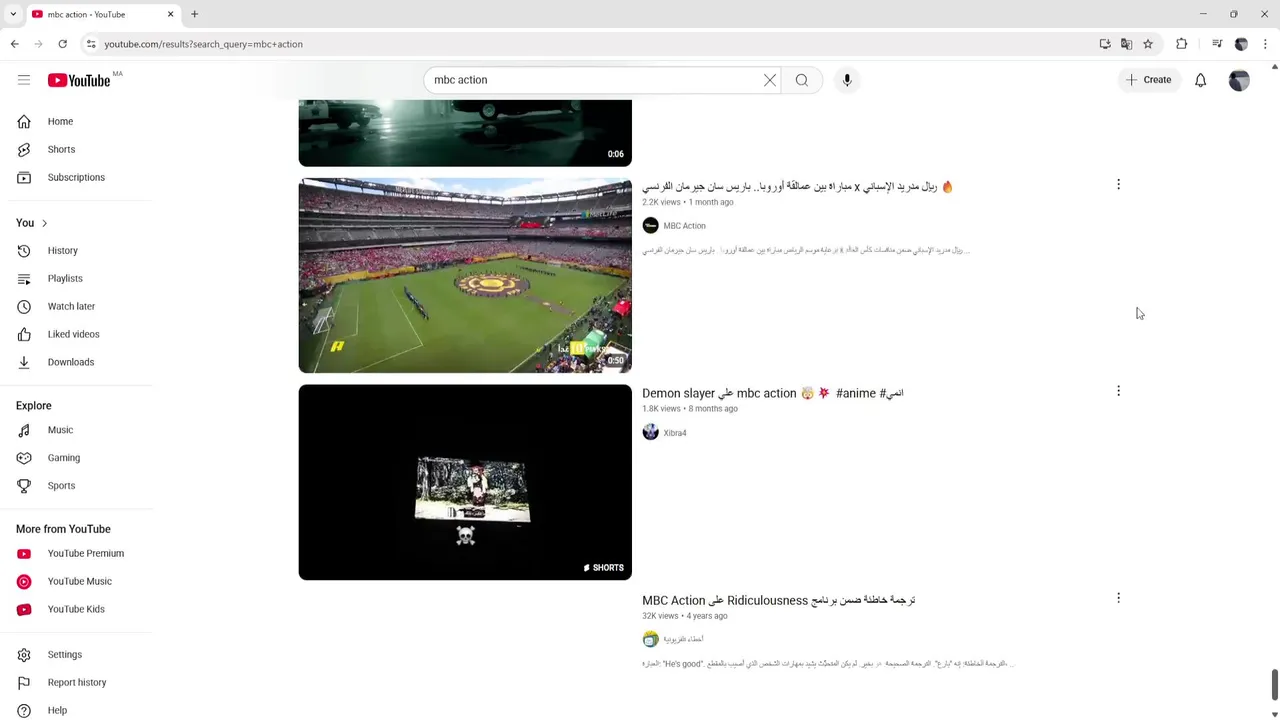Click the browser address bar URL
Screen dimensions: 1280x720
click(203, 44)
